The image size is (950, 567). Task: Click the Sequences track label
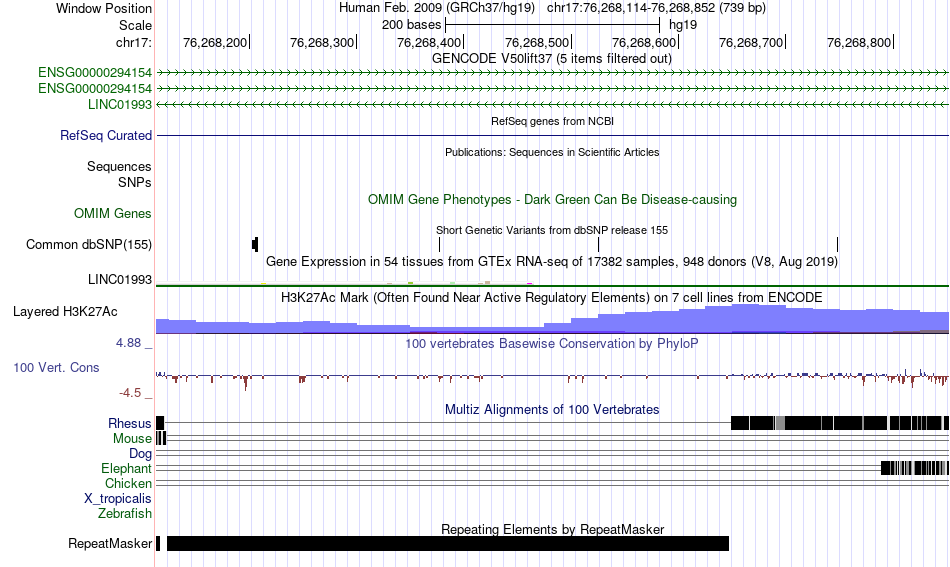[x=119, y=167]
